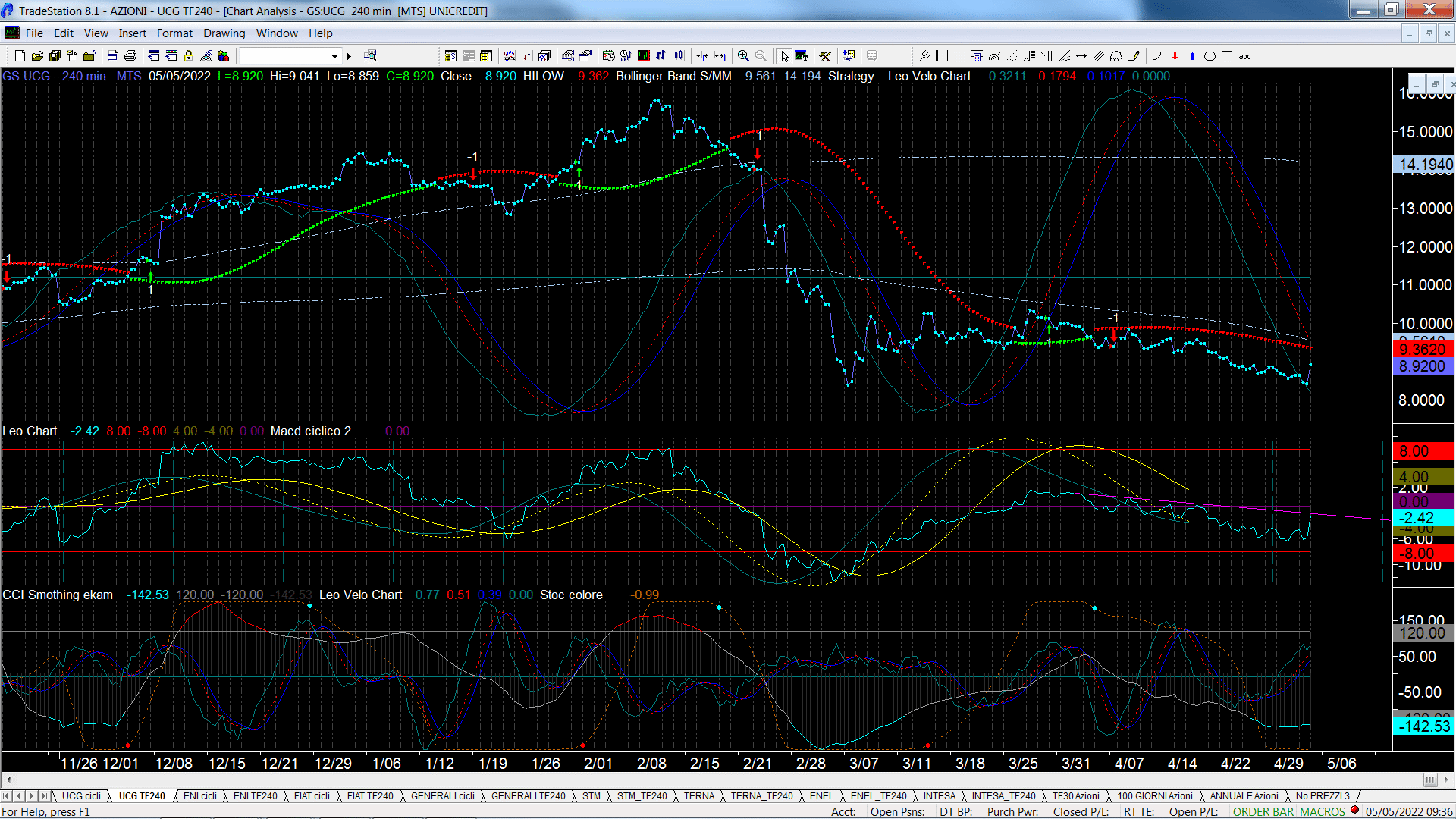The image size is (1456, 819).
Task: Select the pointer arrow tool
Action: click(x=784, y=56)
